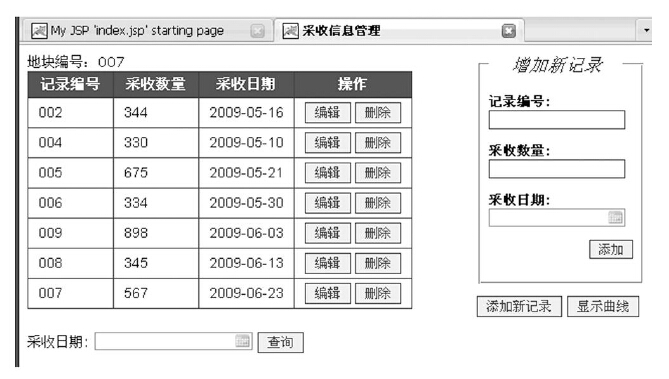669x379 pixels.
Task: Select cell with date 2009-05-21
Action: point(246,173)
